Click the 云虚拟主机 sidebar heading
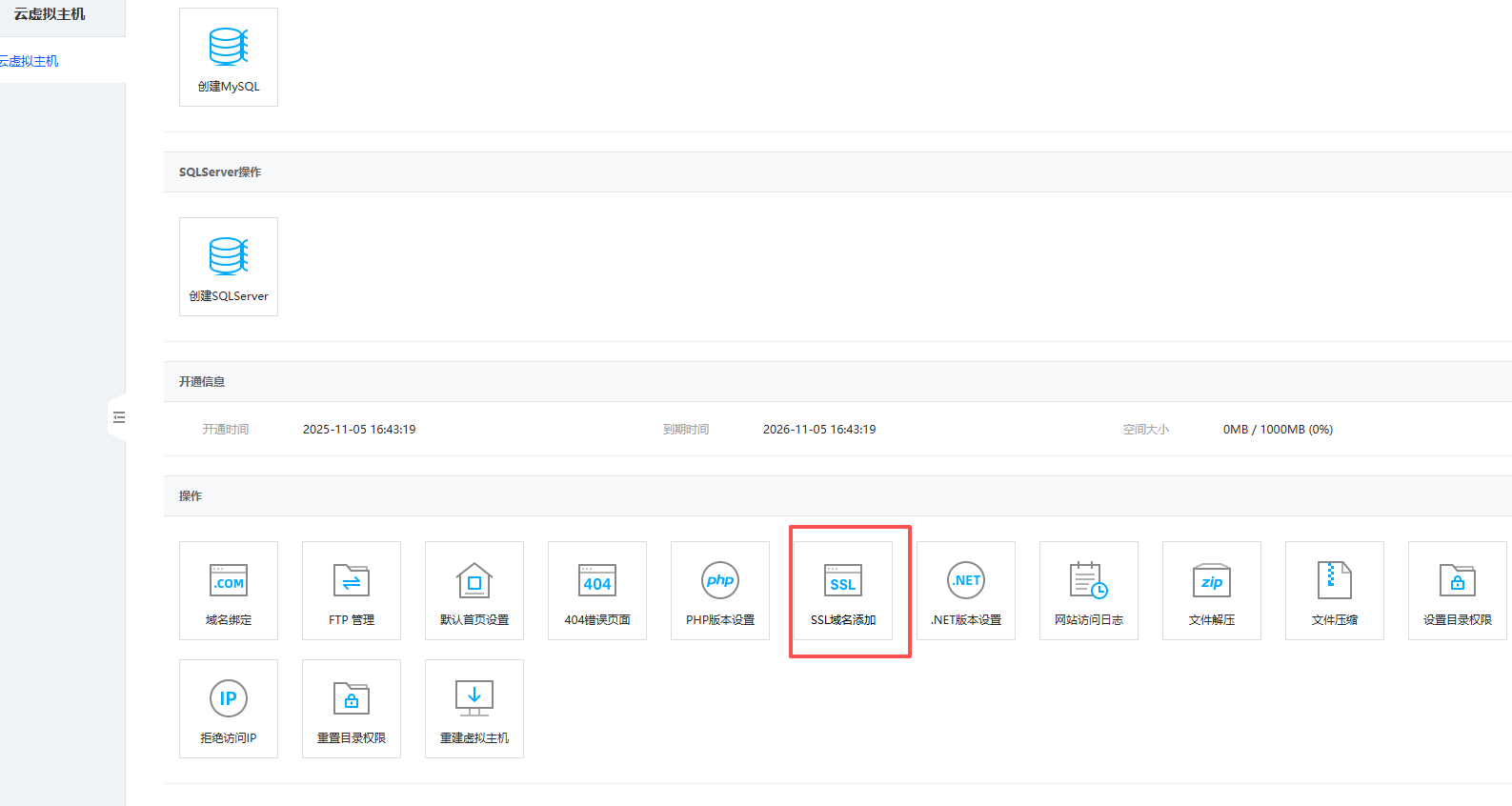 point(50,14)
